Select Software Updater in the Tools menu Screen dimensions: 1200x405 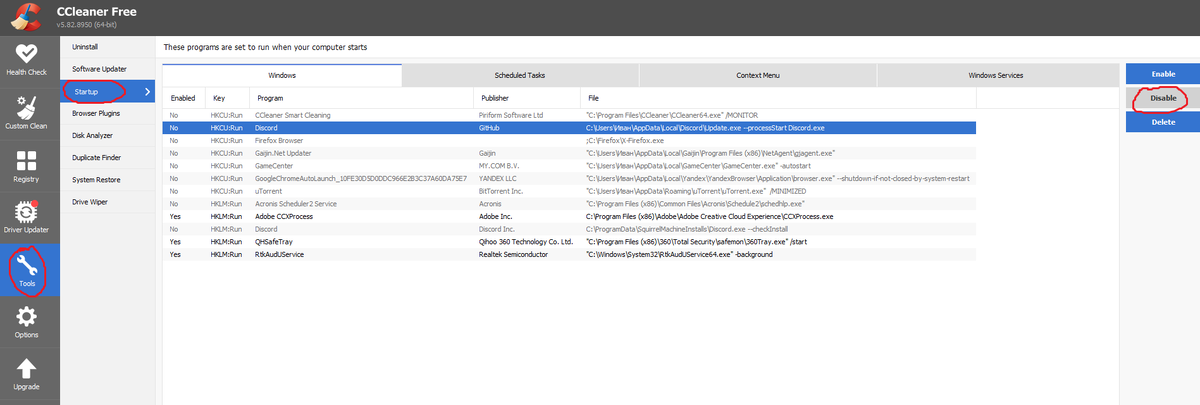click(107, 69)
